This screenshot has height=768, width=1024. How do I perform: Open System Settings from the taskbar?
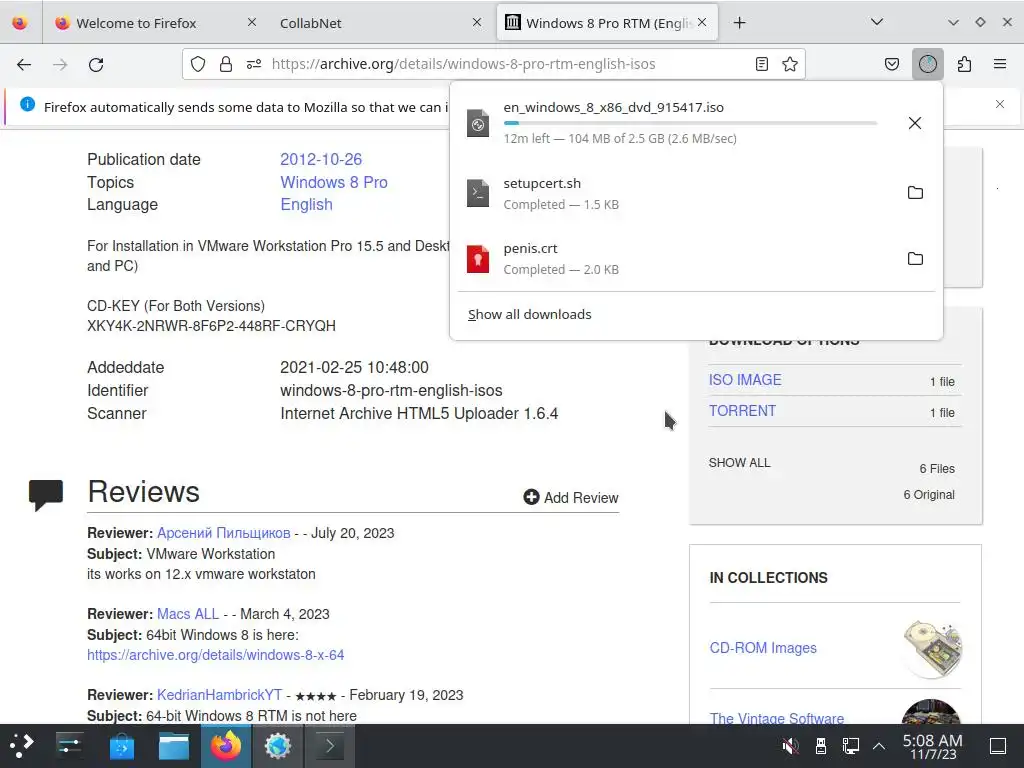[69, 746]
